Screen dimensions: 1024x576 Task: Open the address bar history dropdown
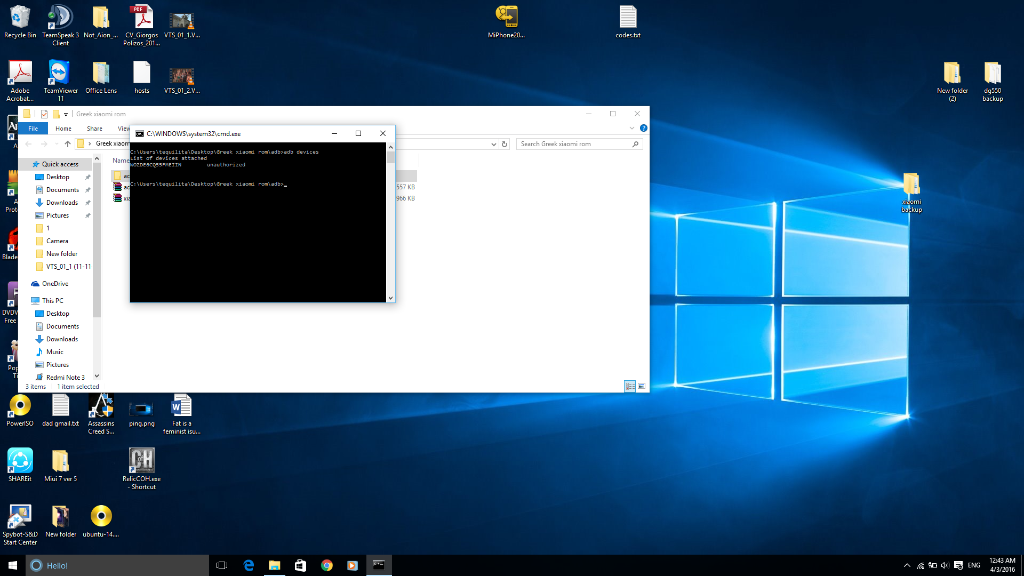click(492, 144)
